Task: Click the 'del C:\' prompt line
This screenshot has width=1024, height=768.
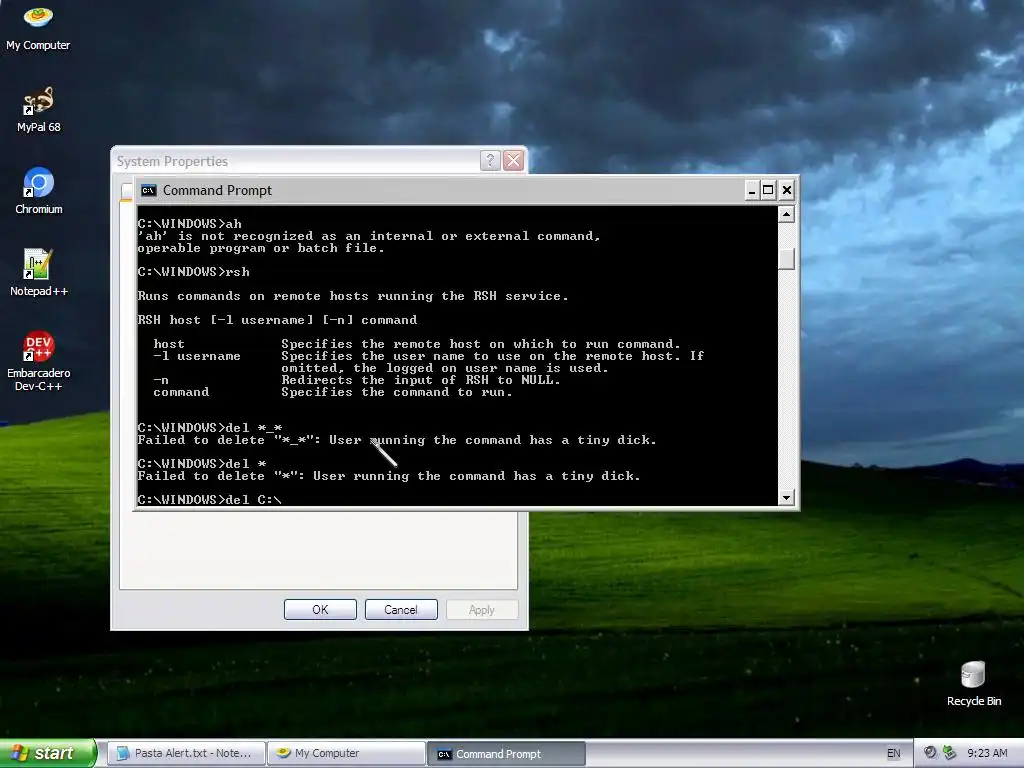Action: click(210, 500)
